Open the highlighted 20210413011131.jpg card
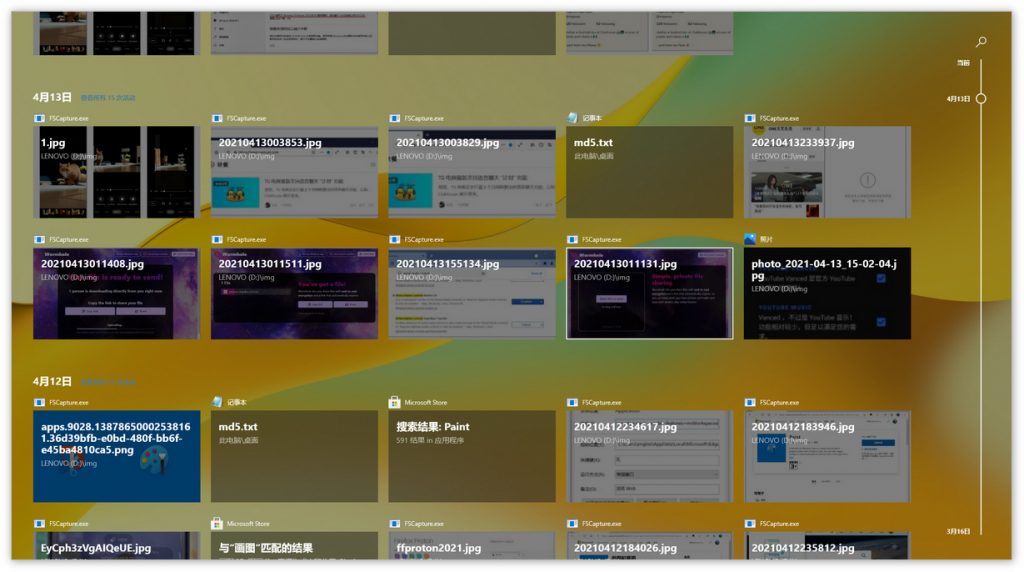1024x572 pixels. point(649,294)
